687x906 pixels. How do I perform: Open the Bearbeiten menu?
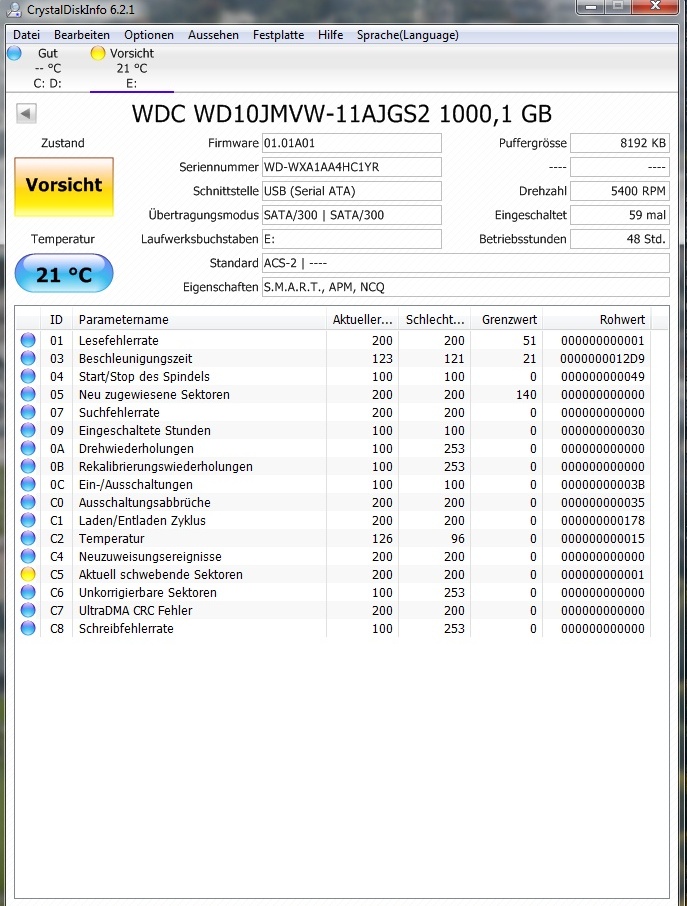coord(81,35)
